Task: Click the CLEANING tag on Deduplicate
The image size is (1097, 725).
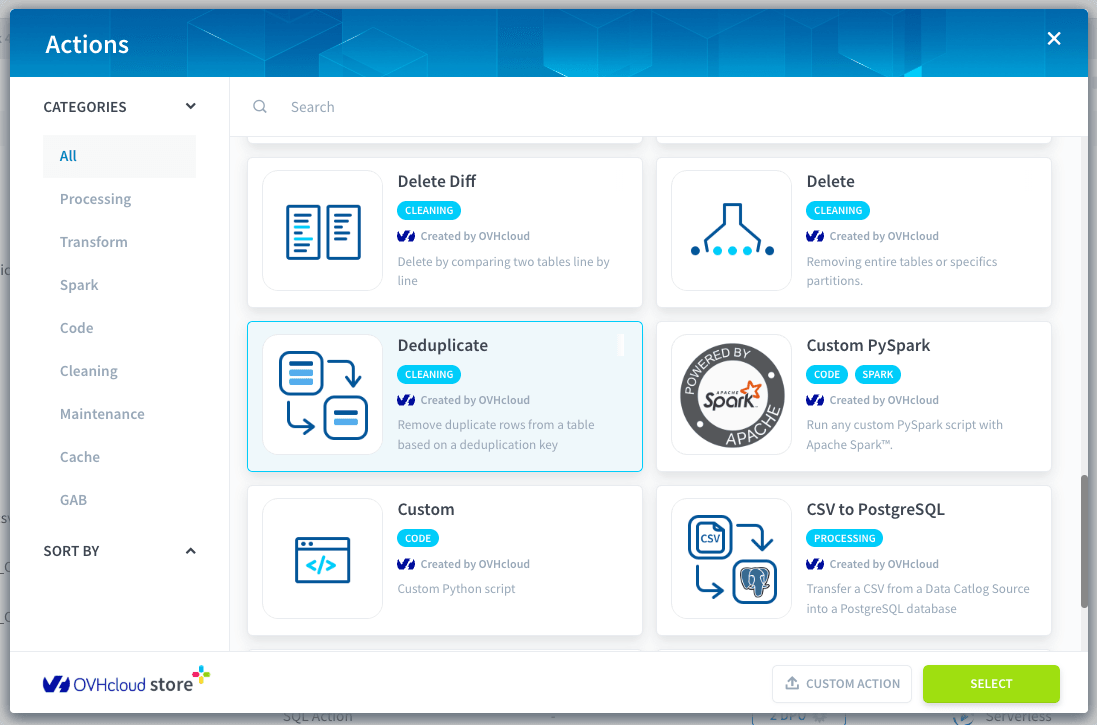Action: tap(429, 374)
